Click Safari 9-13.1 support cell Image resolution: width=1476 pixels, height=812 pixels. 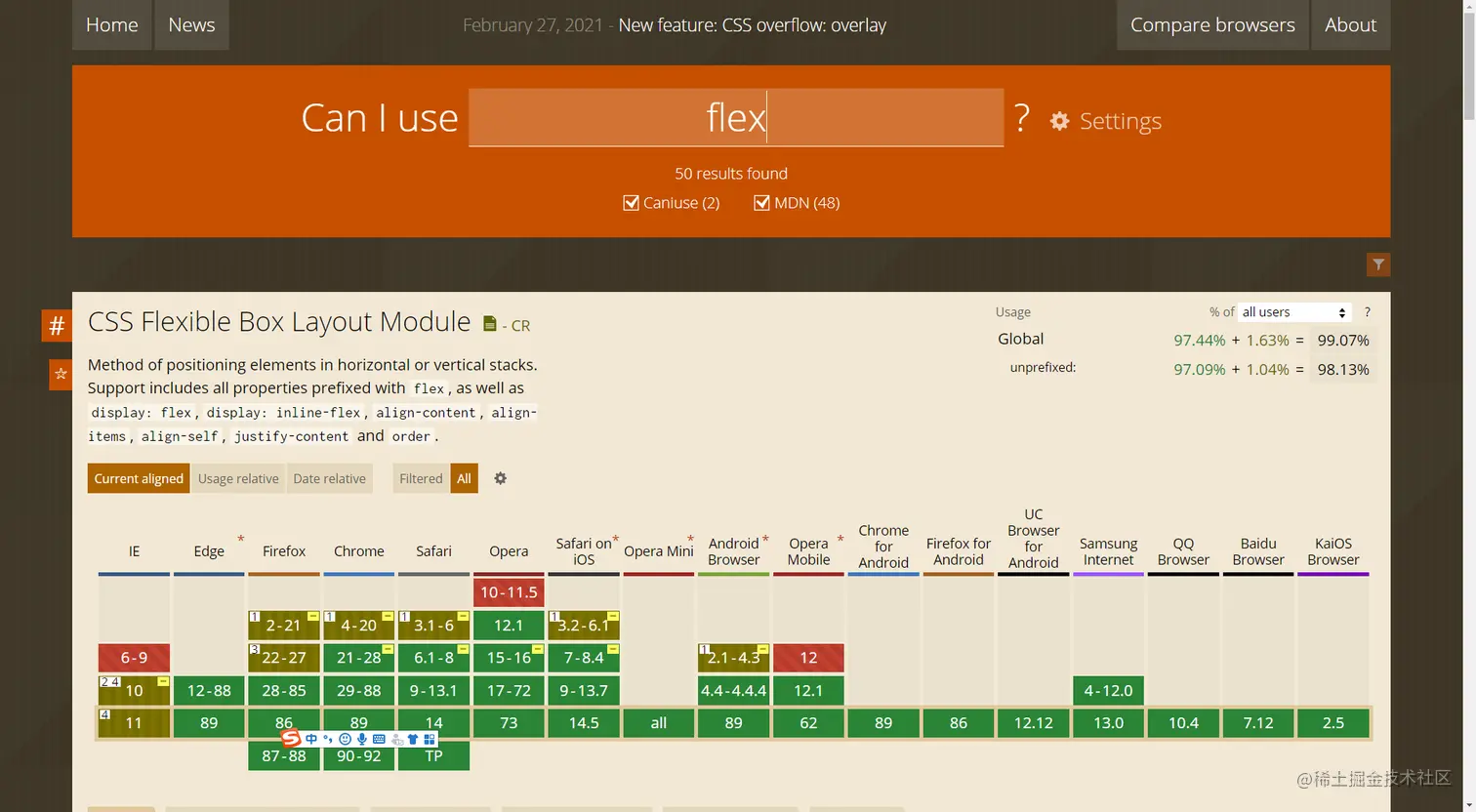point(433,690)
